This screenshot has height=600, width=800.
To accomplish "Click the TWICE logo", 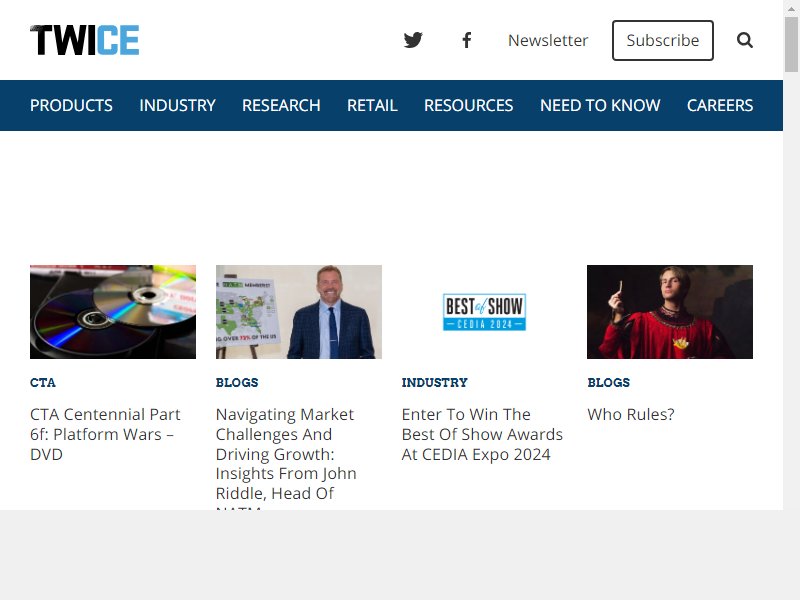I will tap(85, 40).
